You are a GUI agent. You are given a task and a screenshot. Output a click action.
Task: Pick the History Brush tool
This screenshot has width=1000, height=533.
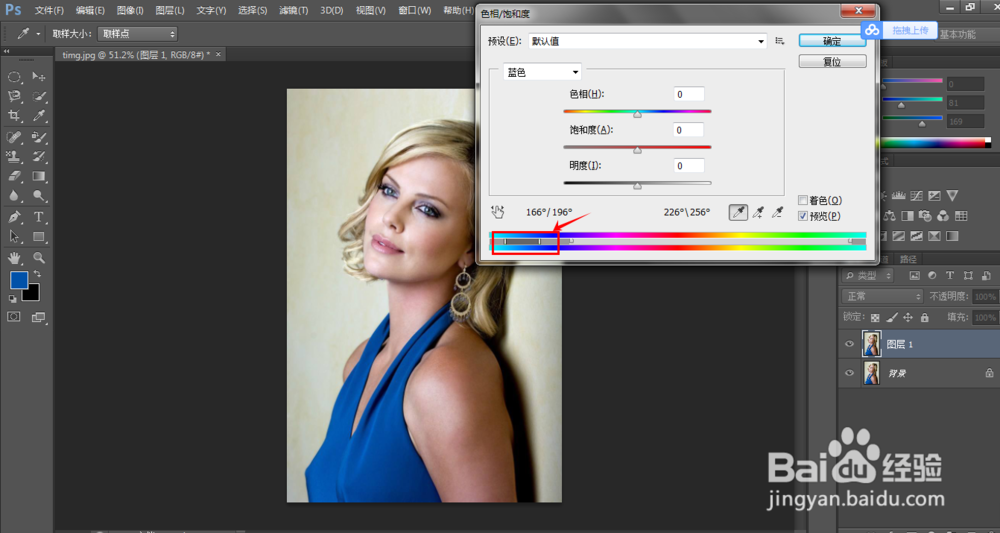click(39, 156)
